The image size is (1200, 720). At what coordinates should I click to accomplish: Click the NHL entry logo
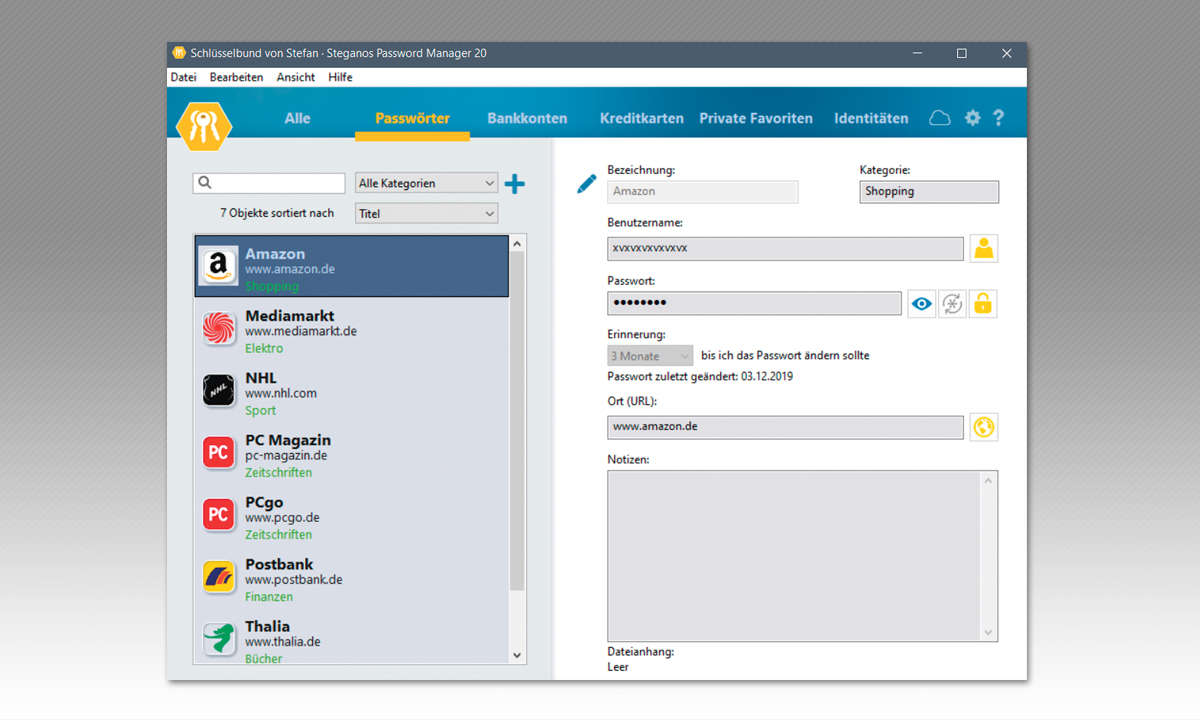click(219, 390)
